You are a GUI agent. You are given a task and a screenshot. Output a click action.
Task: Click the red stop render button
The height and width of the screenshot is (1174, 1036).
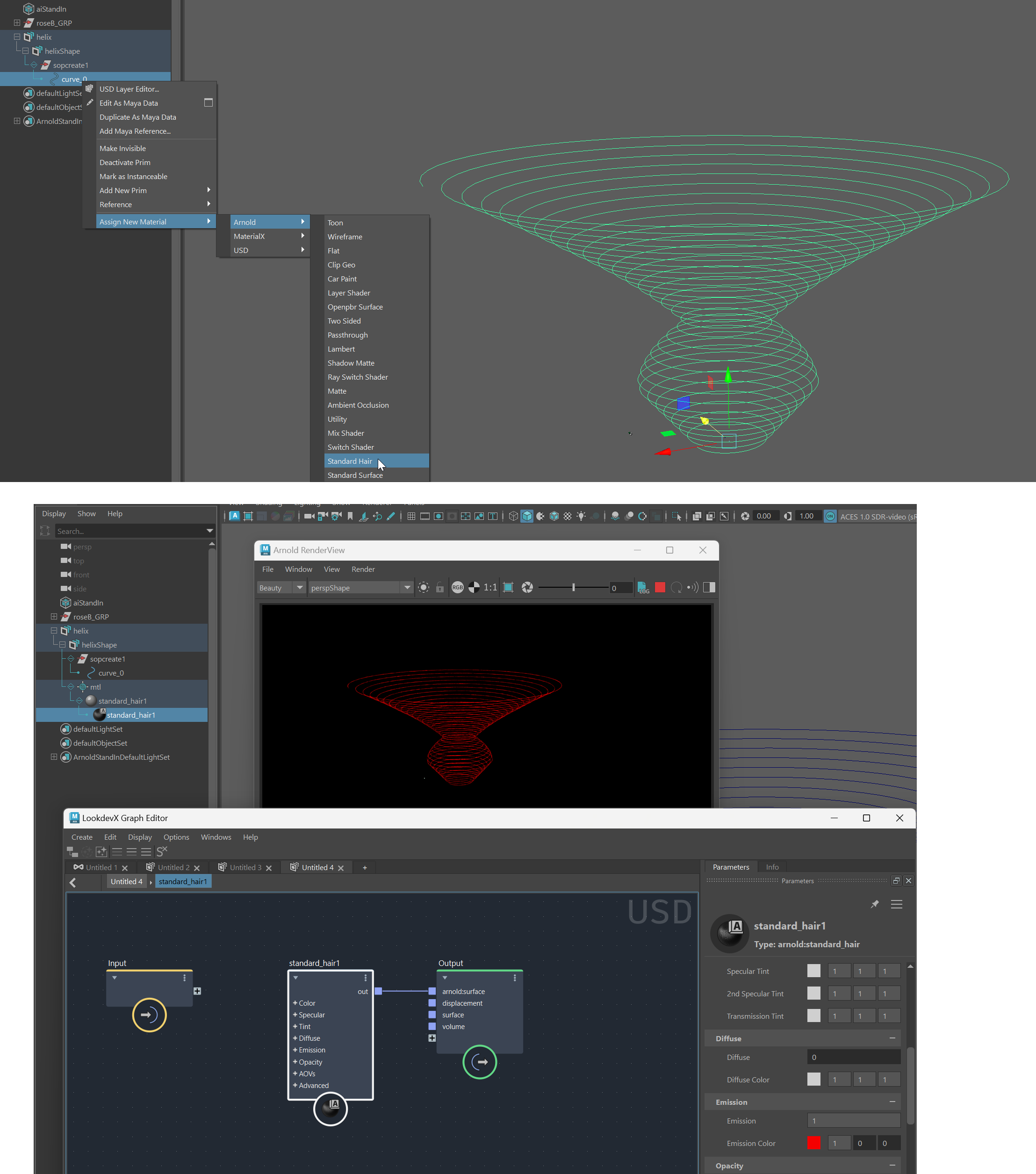660,587
